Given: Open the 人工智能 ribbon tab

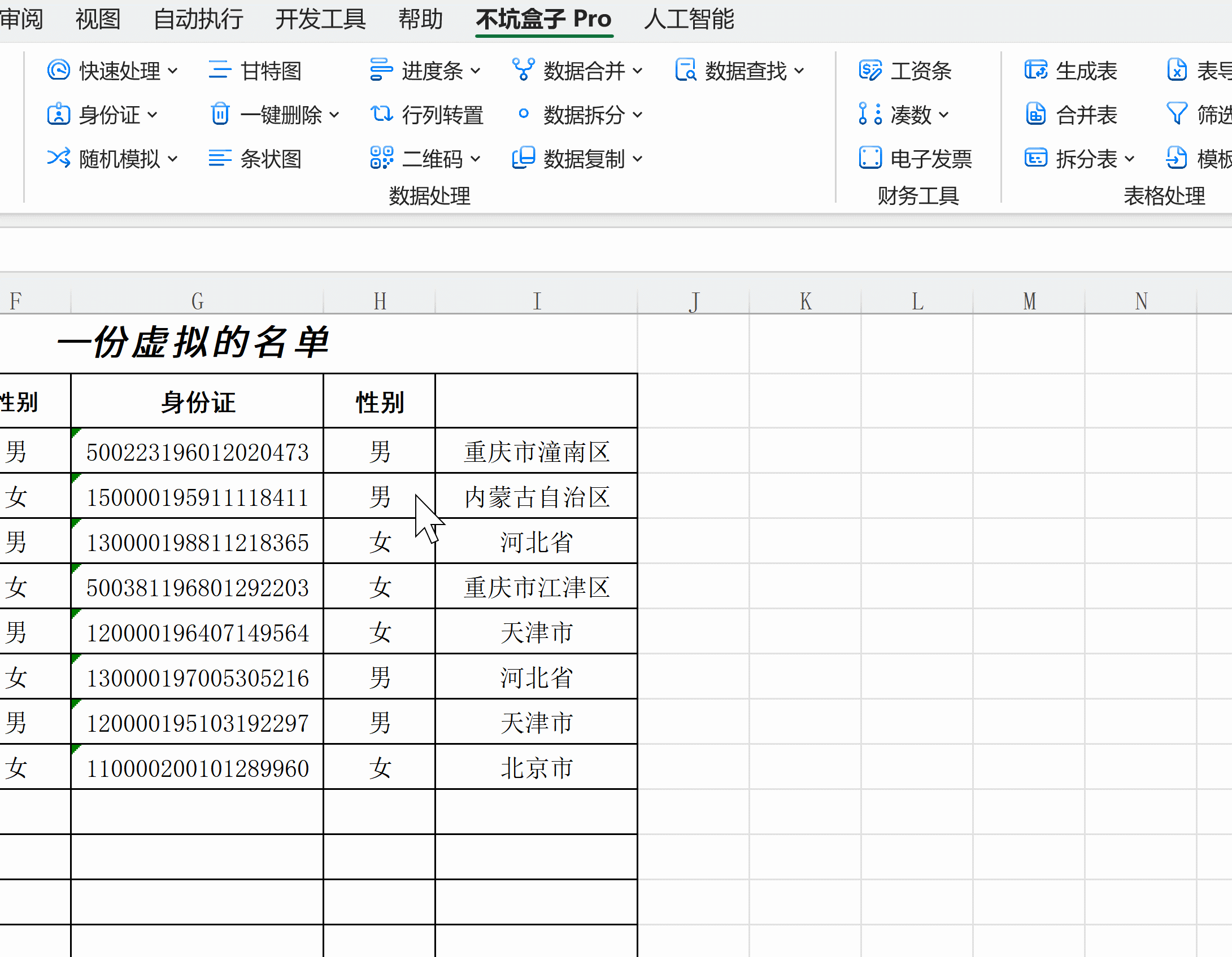Looking at the screenshot, I should [x=689, y=19].
